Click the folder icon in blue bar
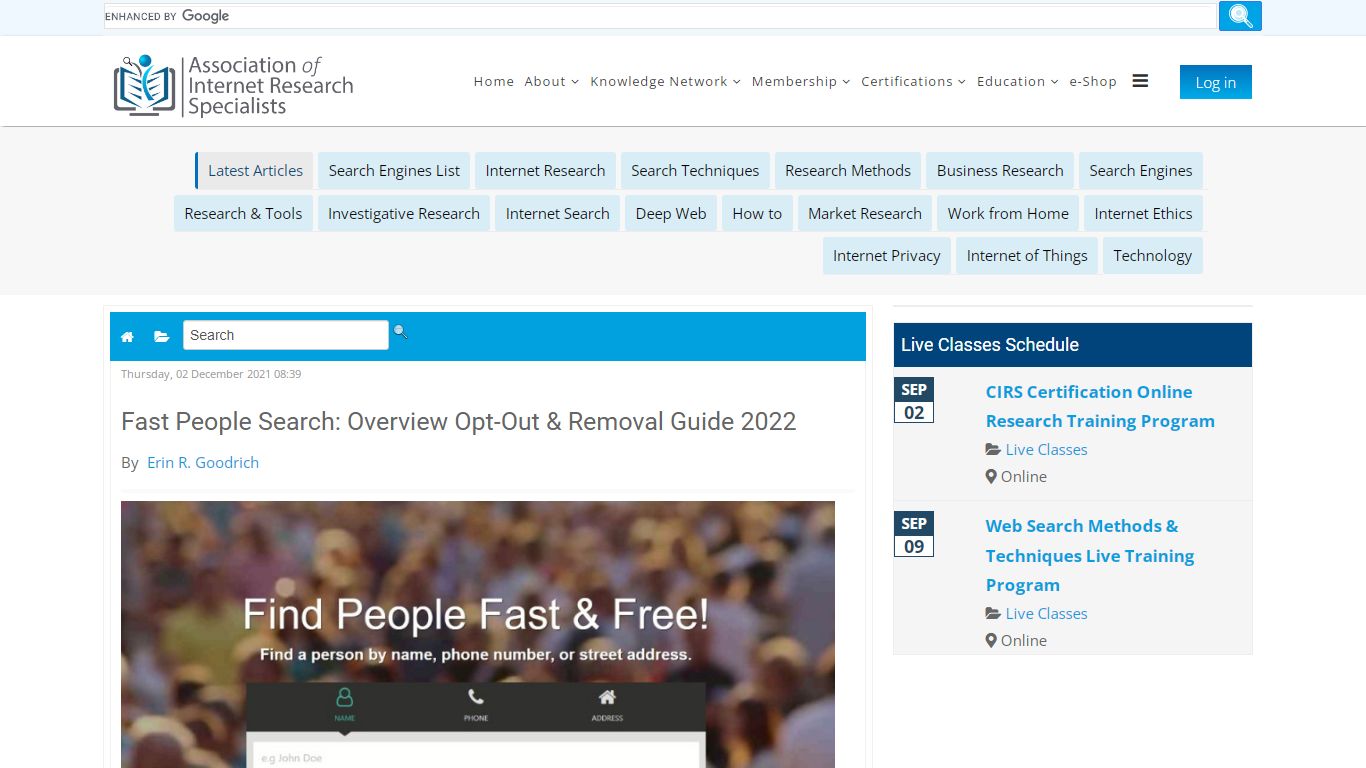1366x768 pixels. (161, 337)
